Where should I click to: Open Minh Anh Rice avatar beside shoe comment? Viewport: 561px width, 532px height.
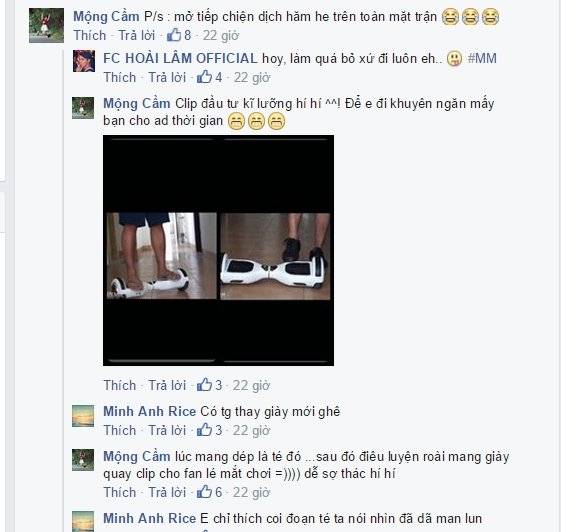[83, 416]
